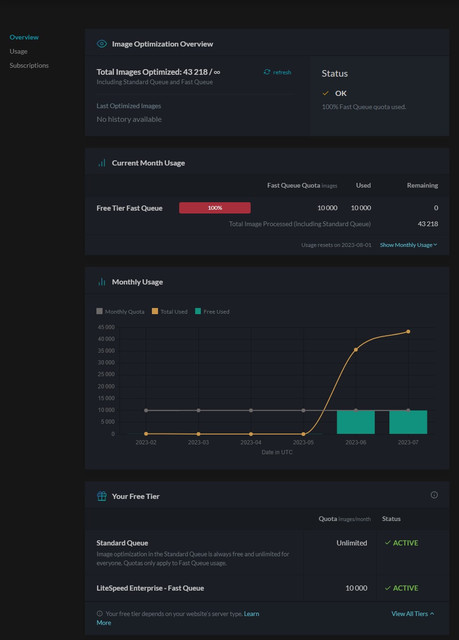Click the eye icon beside Image Optimization Overview
This screenshot has width=459, height=640.
pyautogui.click(x=102, y=44)
